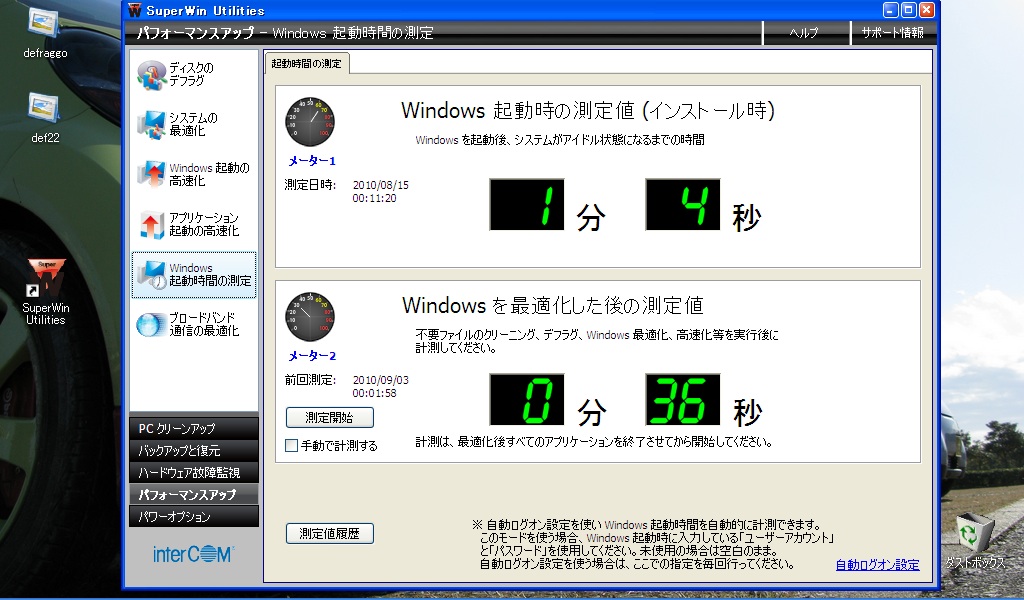This screenshot has height=600, width=1024.
Task: Enable the 手動で計測する checkbox
Action: click(x=292, y=445)
